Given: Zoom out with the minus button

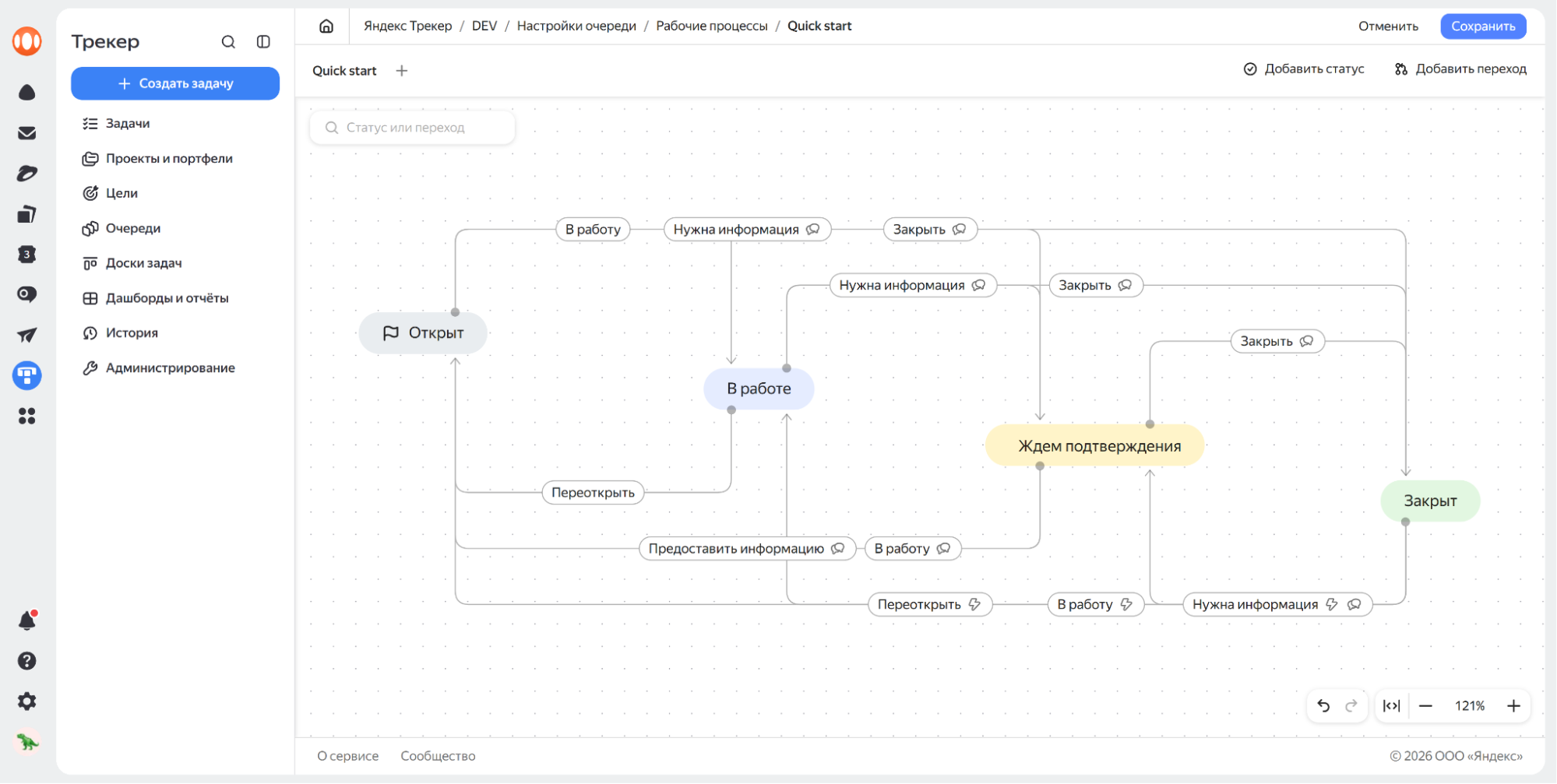Looking at the screenshot, I should pyautogui.click(x=1425, y=705).
